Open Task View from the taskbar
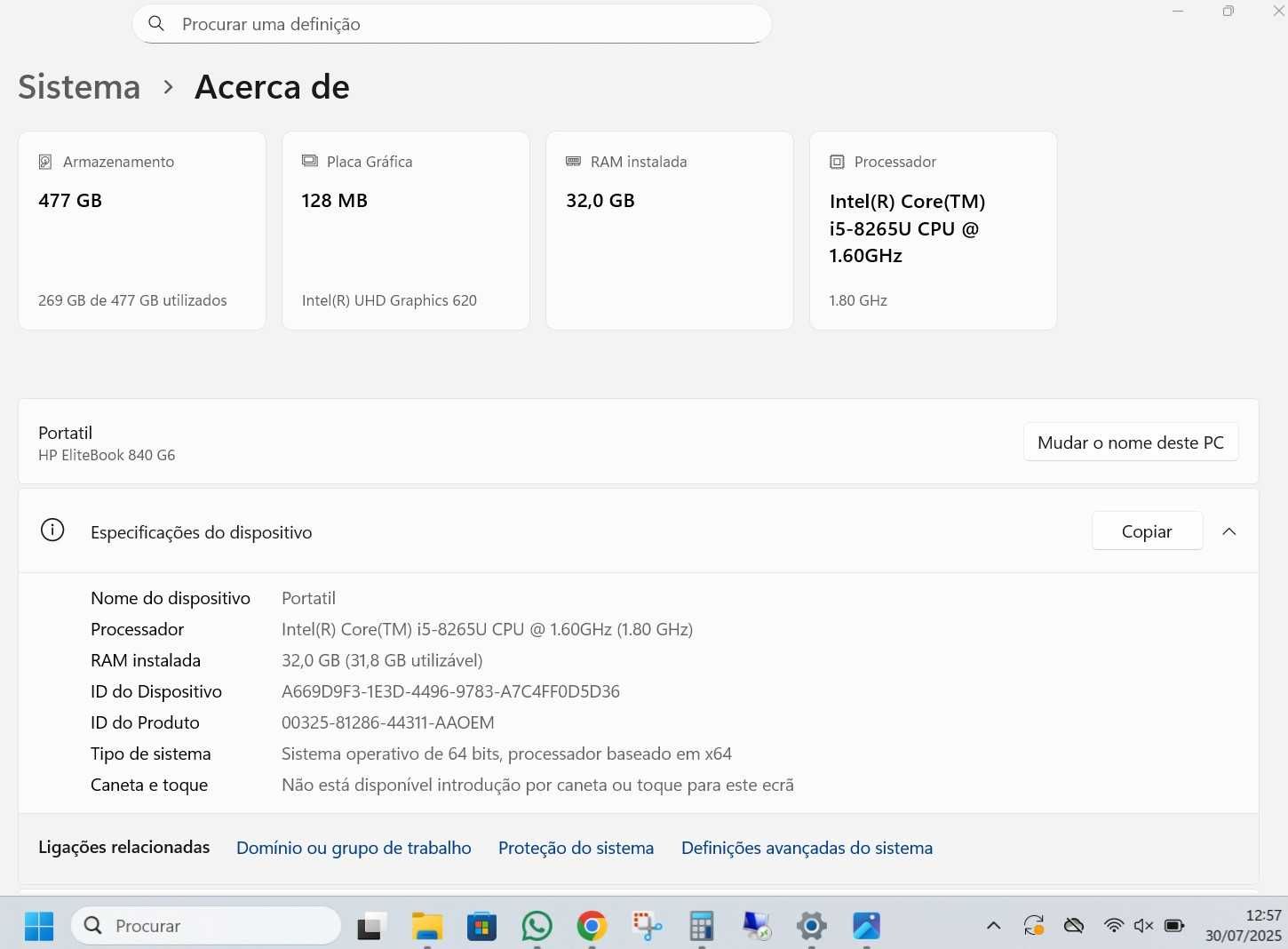 (x=371, y=926)
